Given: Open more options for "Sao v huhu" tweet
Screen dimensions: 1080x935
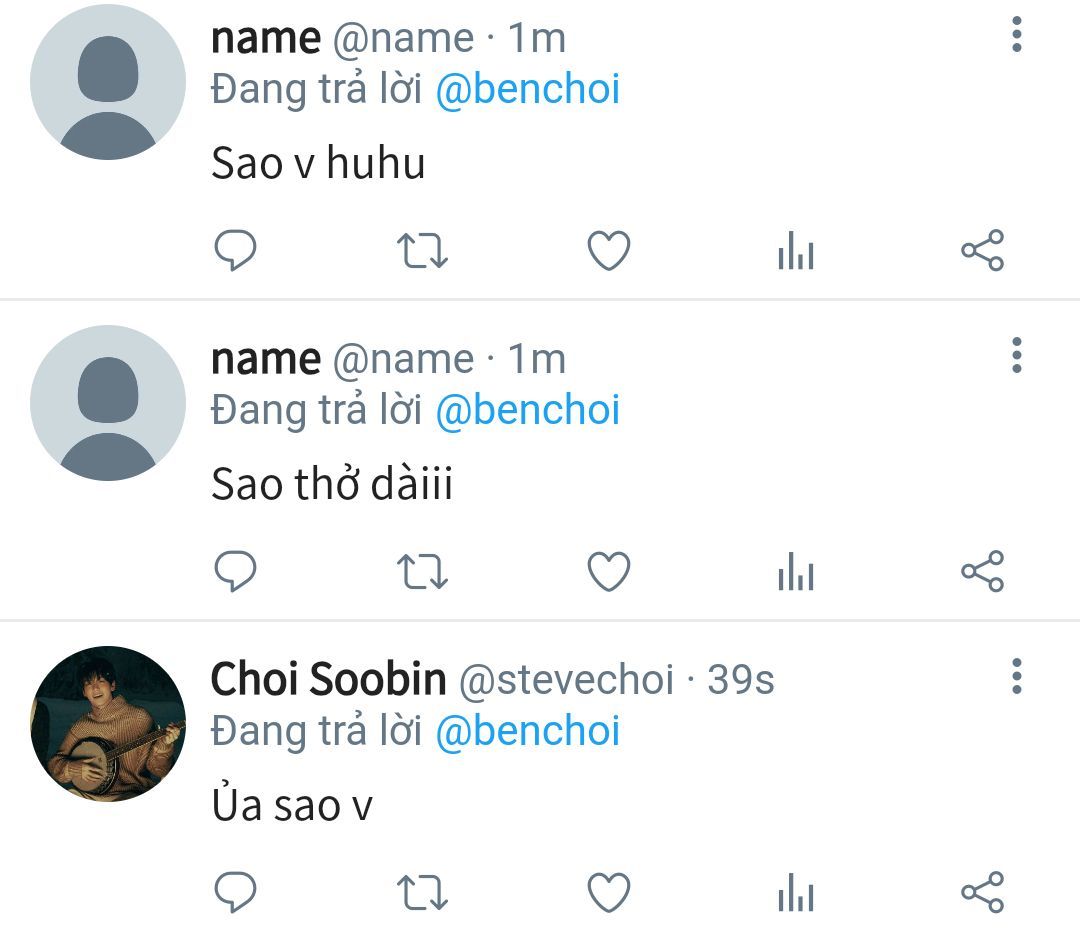Looking at the screenshot, I should (x=1017, y=35).
